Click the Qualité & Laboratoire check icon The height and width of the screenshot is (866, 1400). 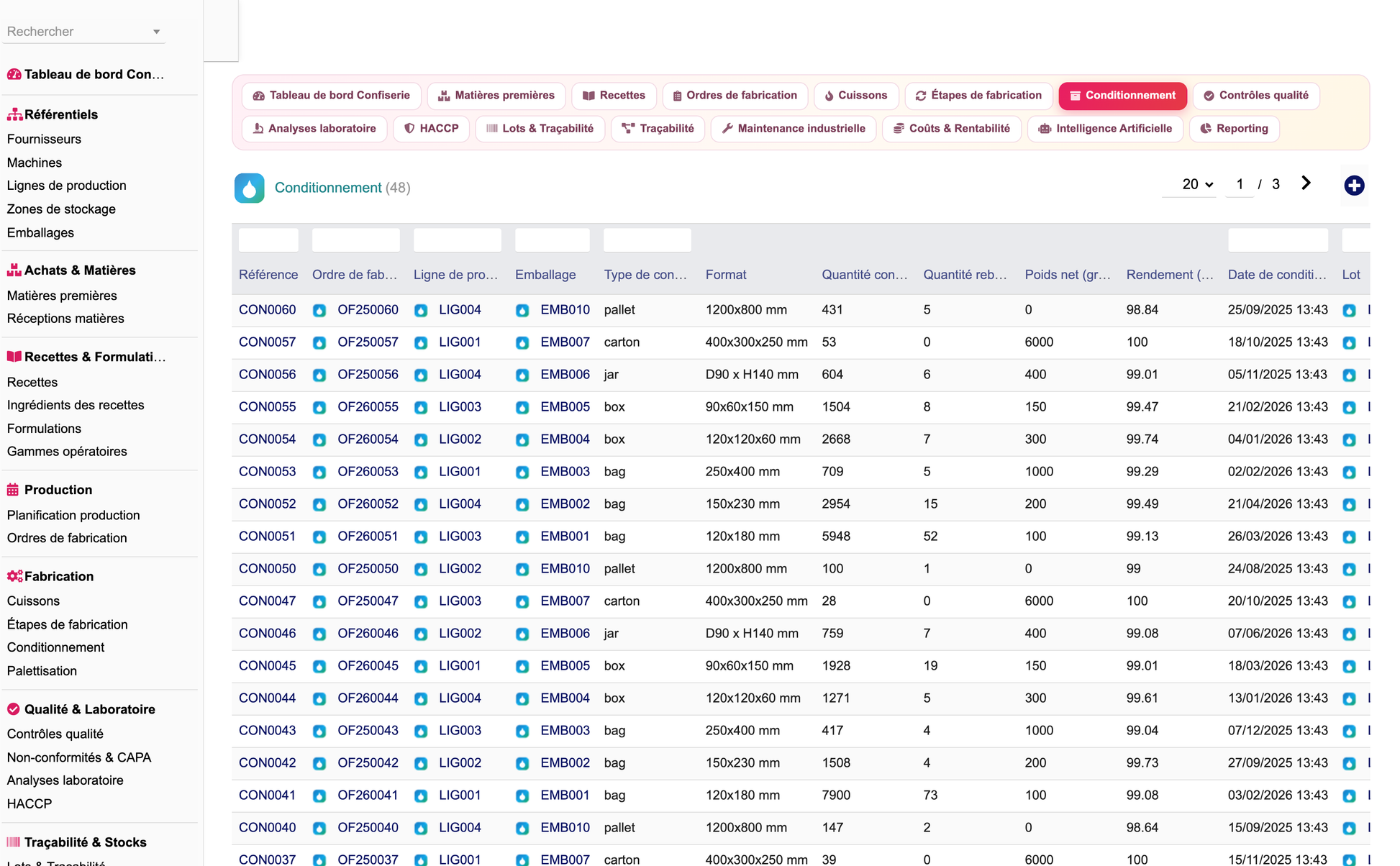coord(13,709)
